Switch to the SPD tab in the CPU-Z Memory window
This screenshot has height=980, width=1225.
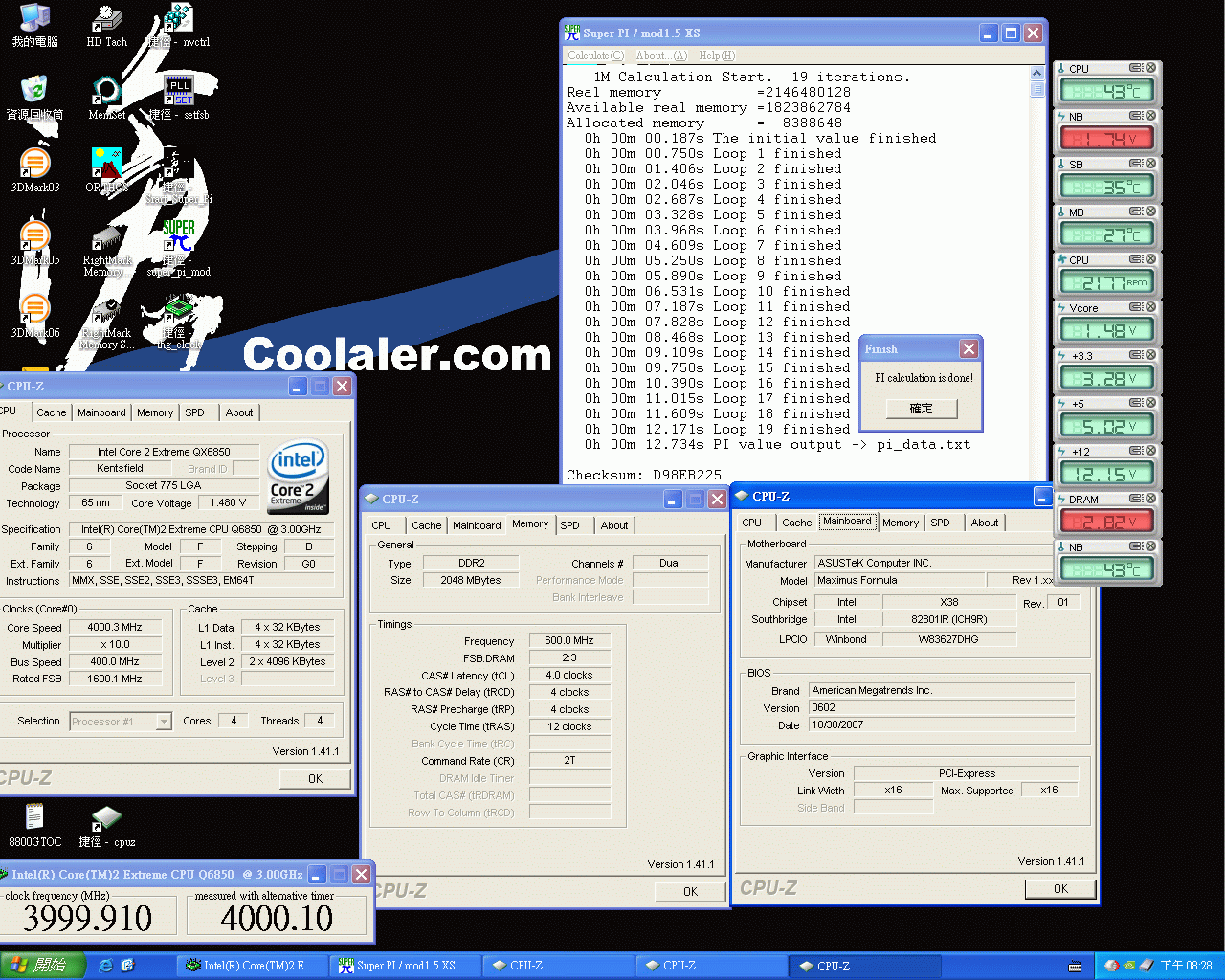[x=570, y=525]
